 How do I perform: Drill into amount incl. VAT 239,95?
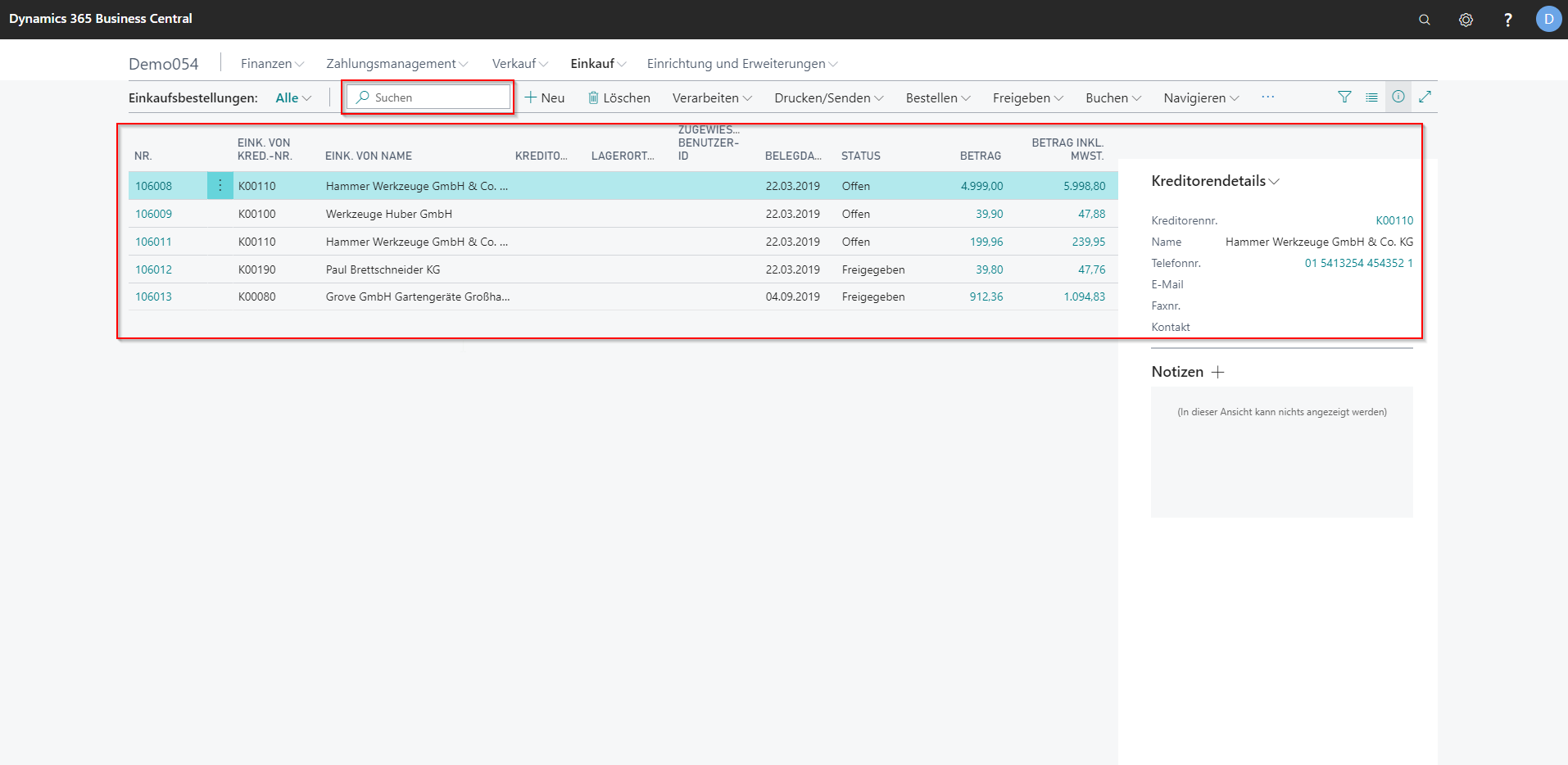(1088, 242)
